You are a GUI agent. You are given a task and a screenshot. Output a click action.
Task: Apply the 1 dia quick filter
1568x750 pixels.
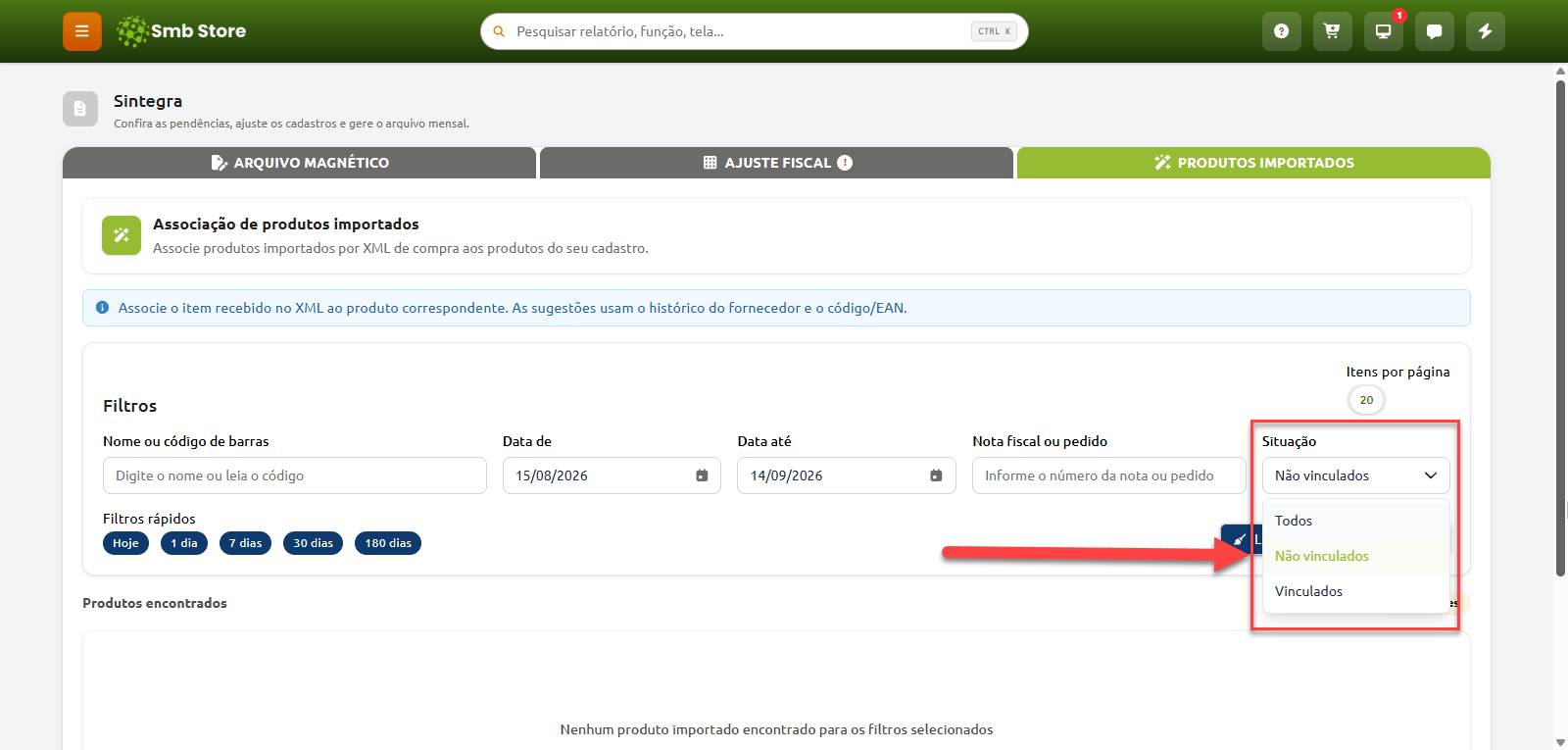[x=184, y=543]
